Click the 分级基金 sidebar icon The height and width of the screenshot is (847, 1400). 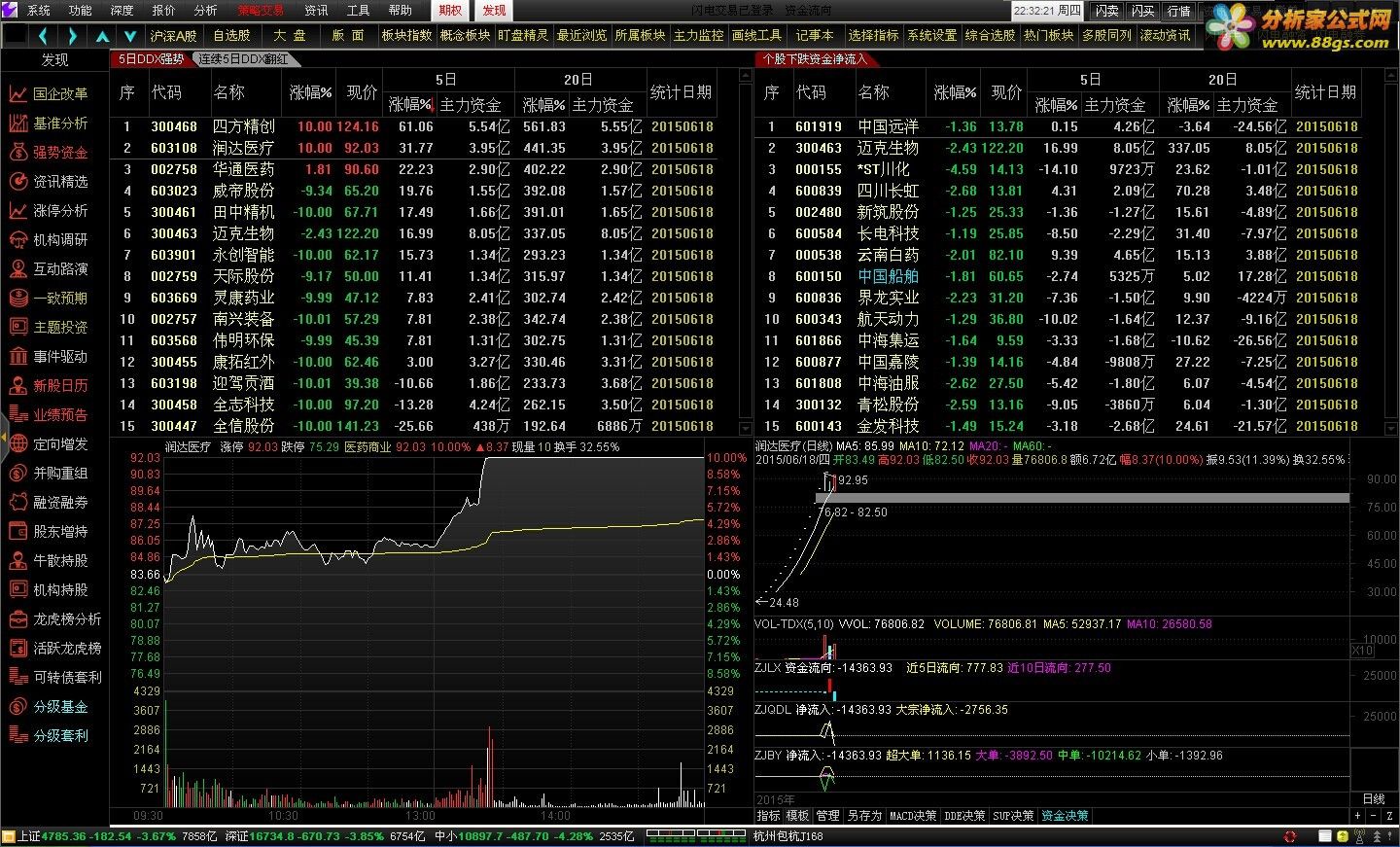click(x=17, y=707)
